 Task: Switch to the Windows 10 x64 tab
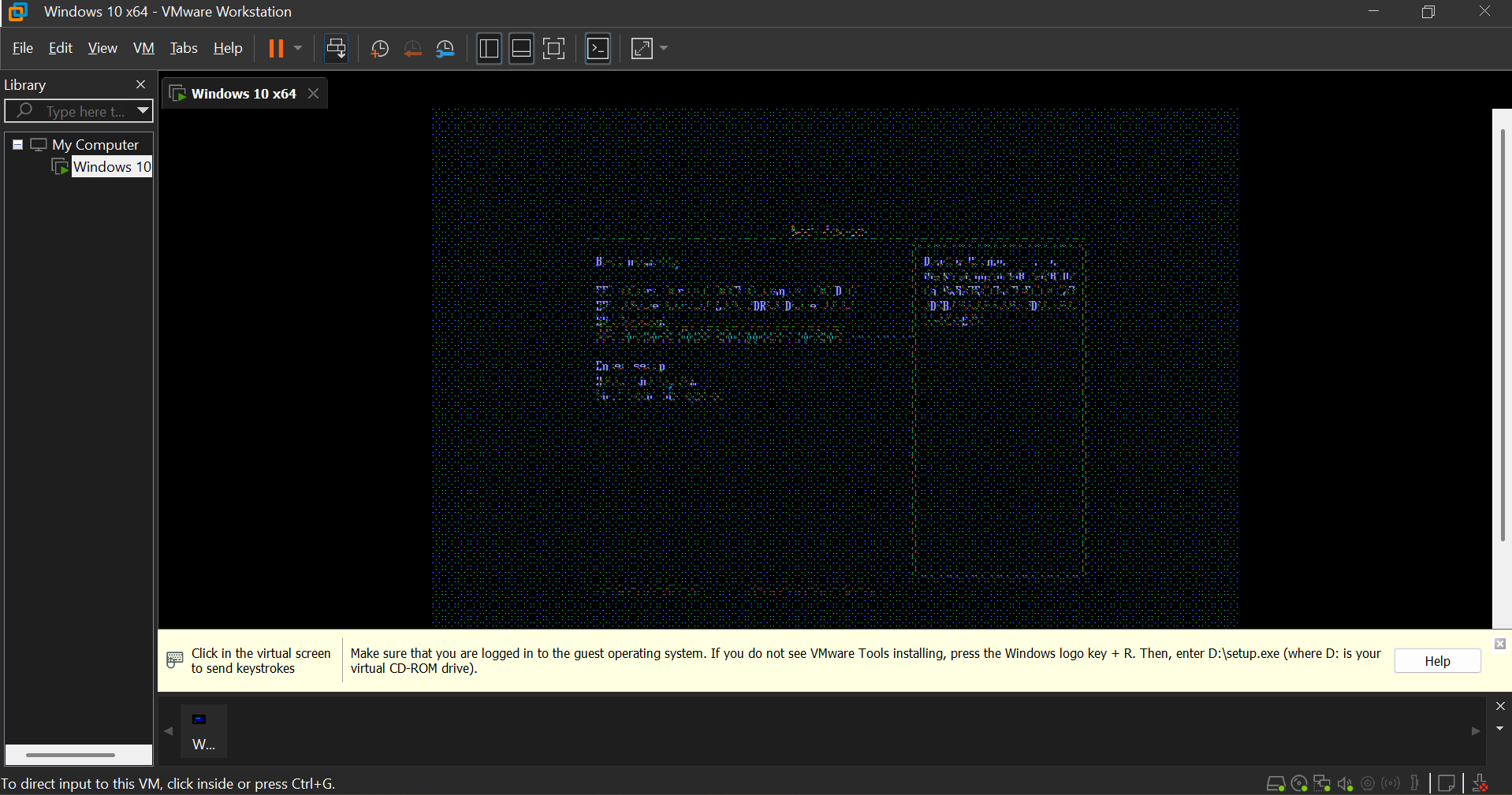tap(244, 94)
